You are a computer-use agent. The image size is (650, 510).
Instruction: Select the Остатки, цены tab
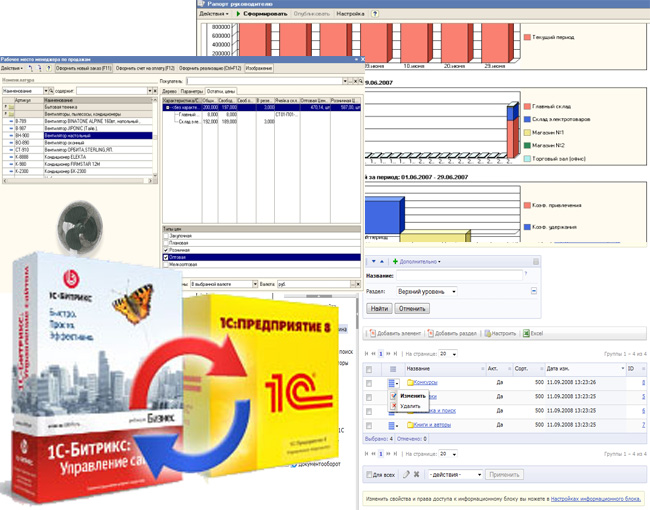point(221,91)
